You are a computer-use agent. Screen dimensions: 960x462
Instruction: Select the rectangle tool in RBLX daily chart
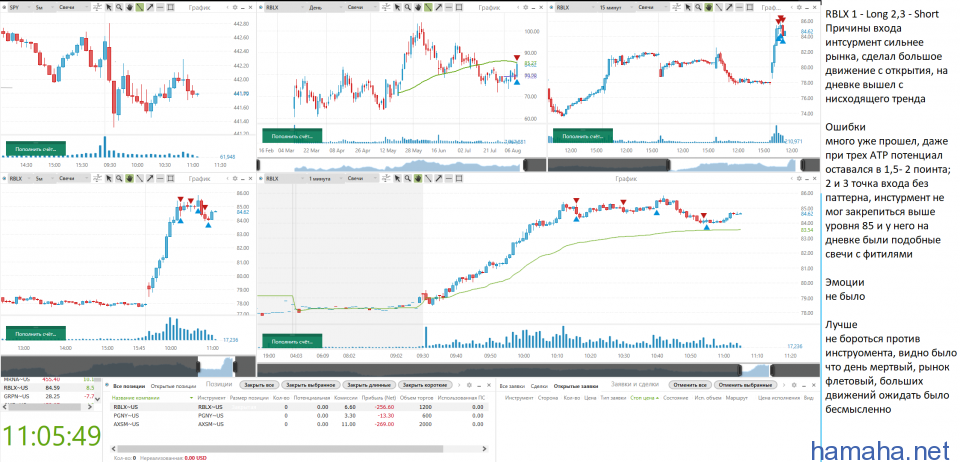(460, 7)
